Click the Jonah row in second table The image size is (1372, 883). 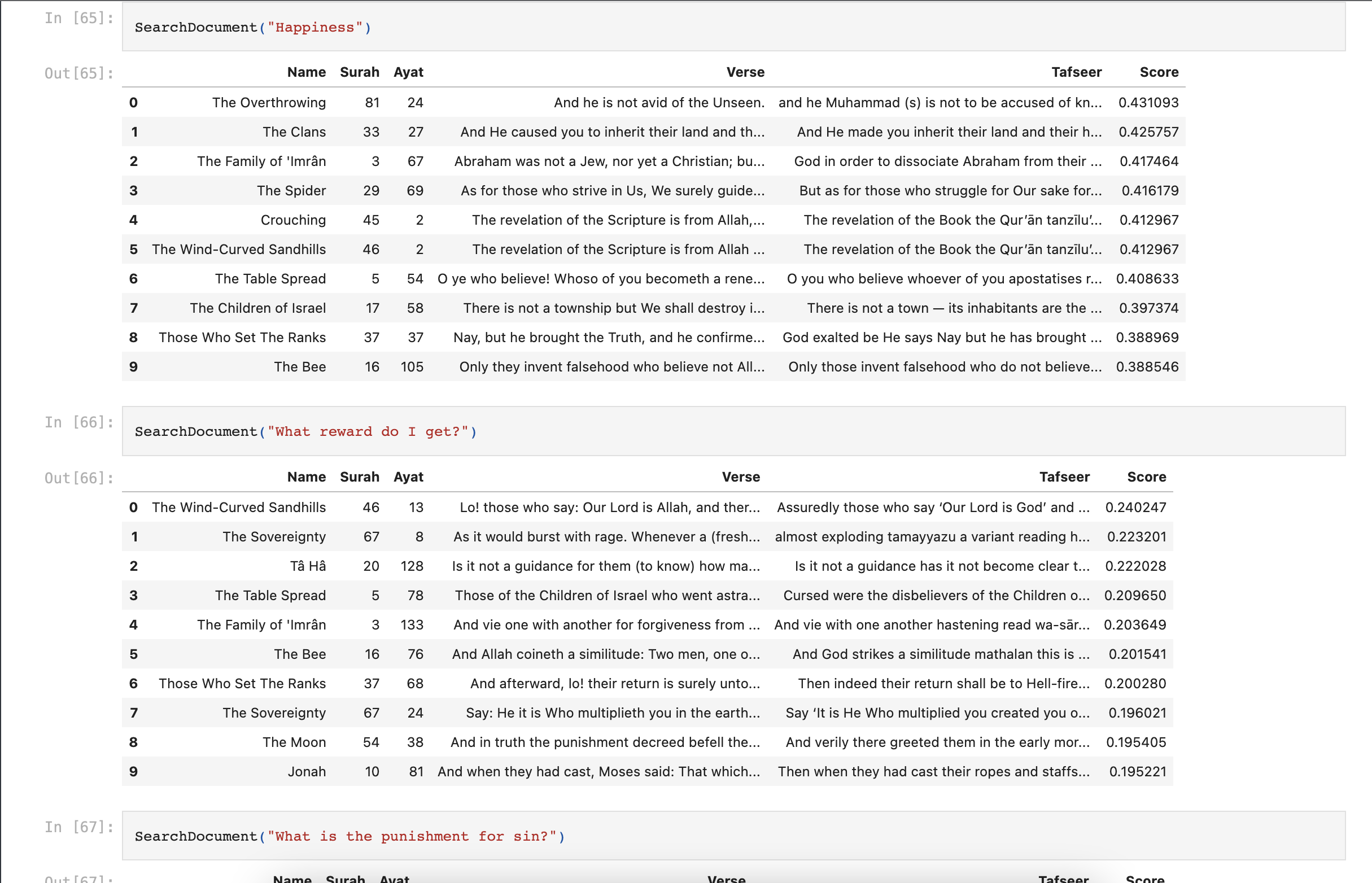click(x=306, y=771)
